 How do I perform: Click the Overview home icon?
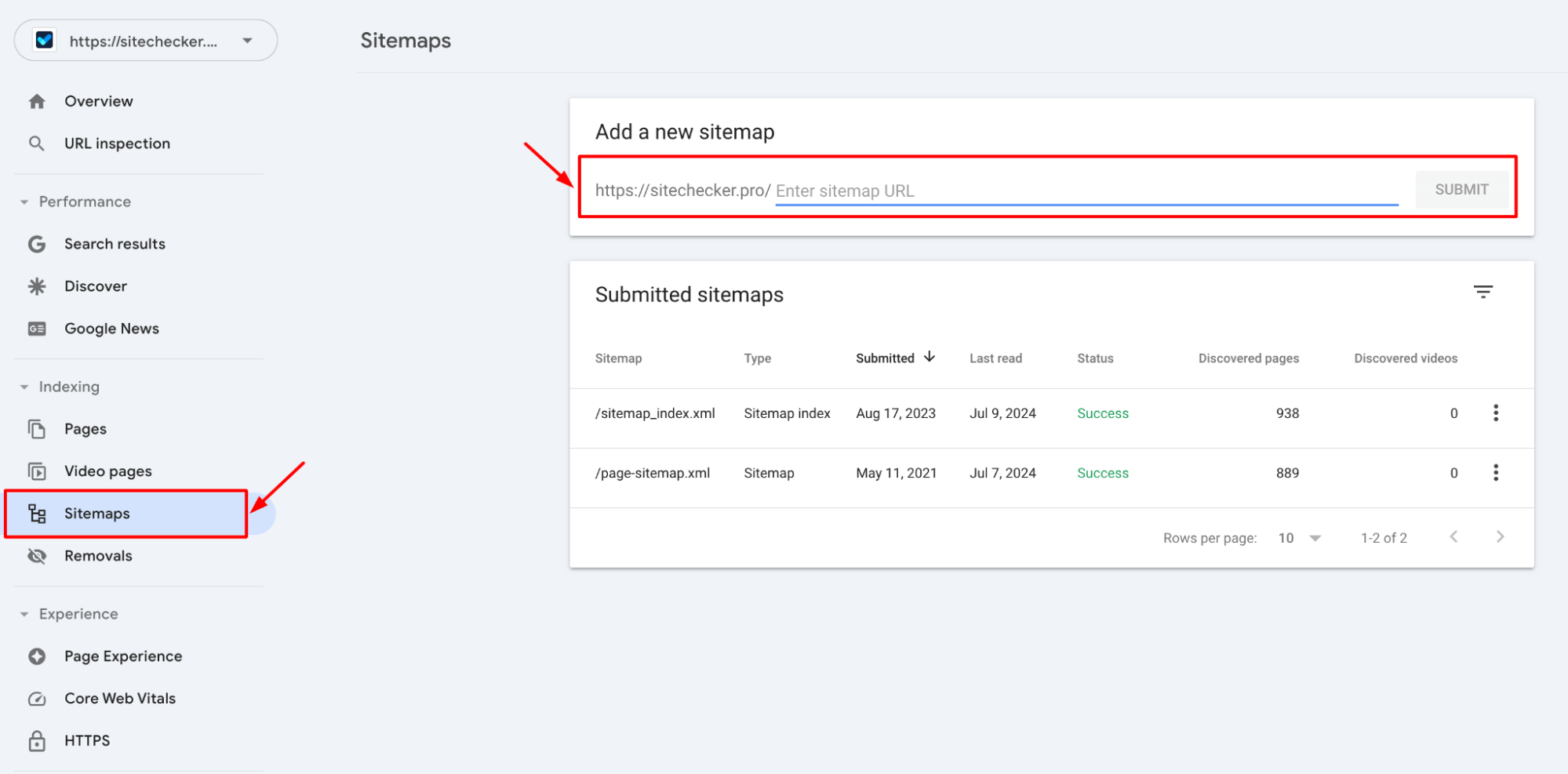[x=37, y=101]
